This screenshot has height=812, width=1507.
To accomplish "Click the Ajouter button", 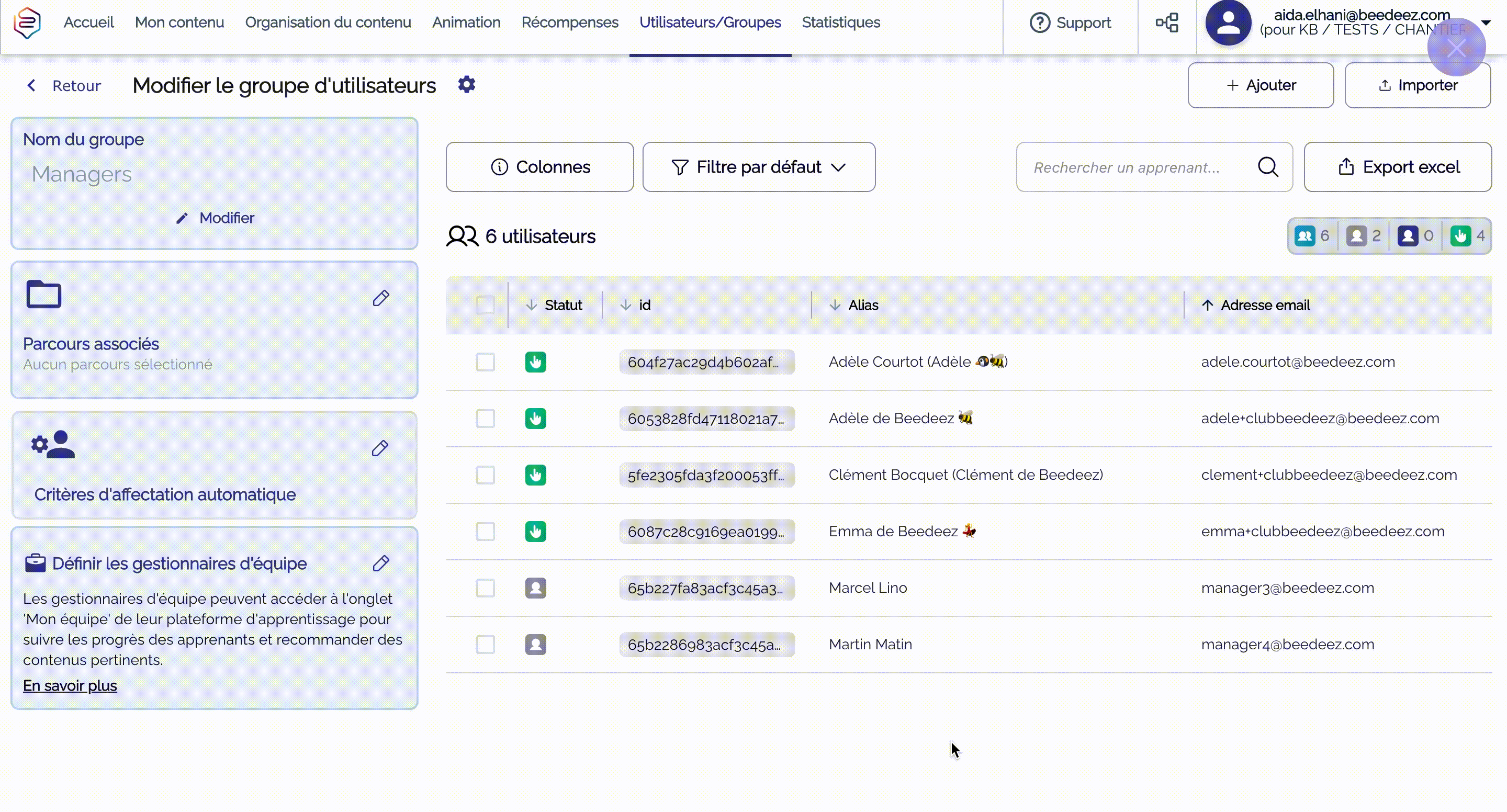I will point(1261,85).
